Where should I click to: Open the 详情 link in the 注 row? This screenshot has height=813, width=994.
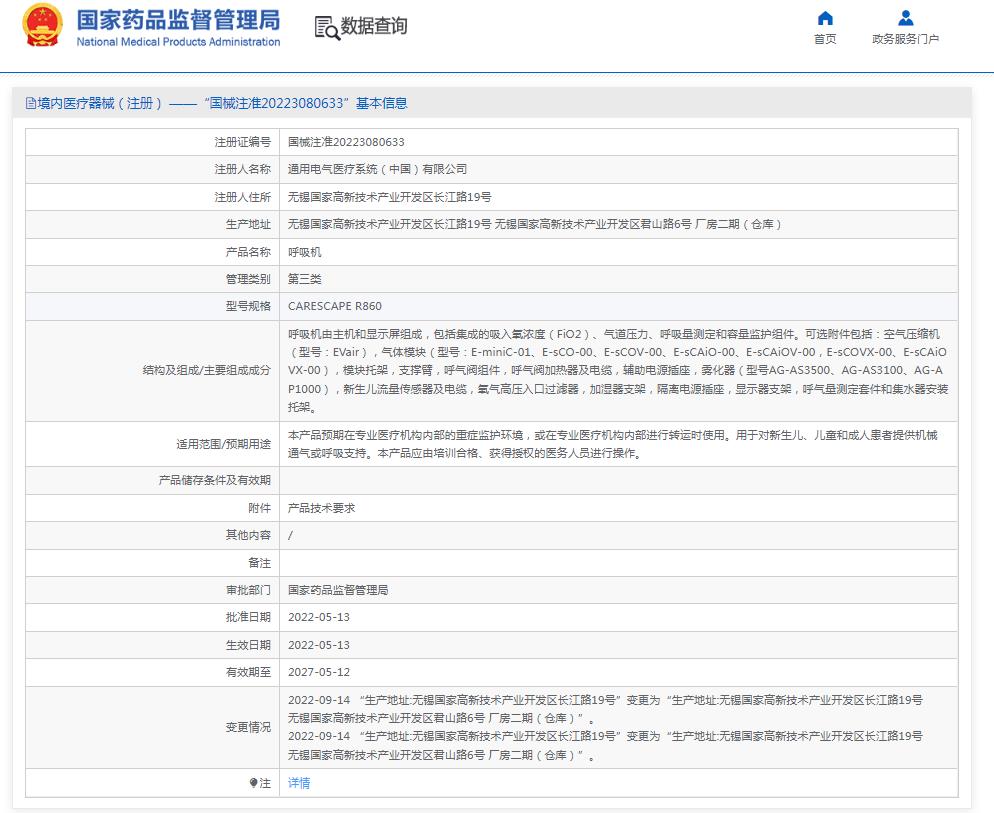tap(299, 783)
